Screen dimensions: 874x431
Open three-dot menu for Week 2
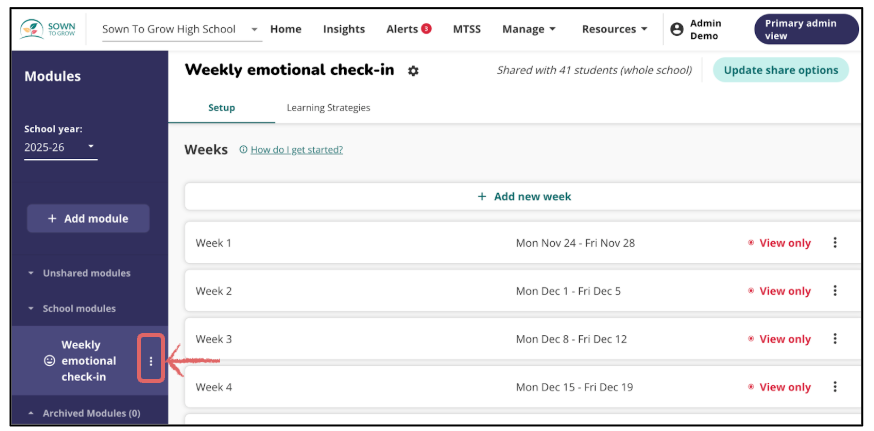835,291
